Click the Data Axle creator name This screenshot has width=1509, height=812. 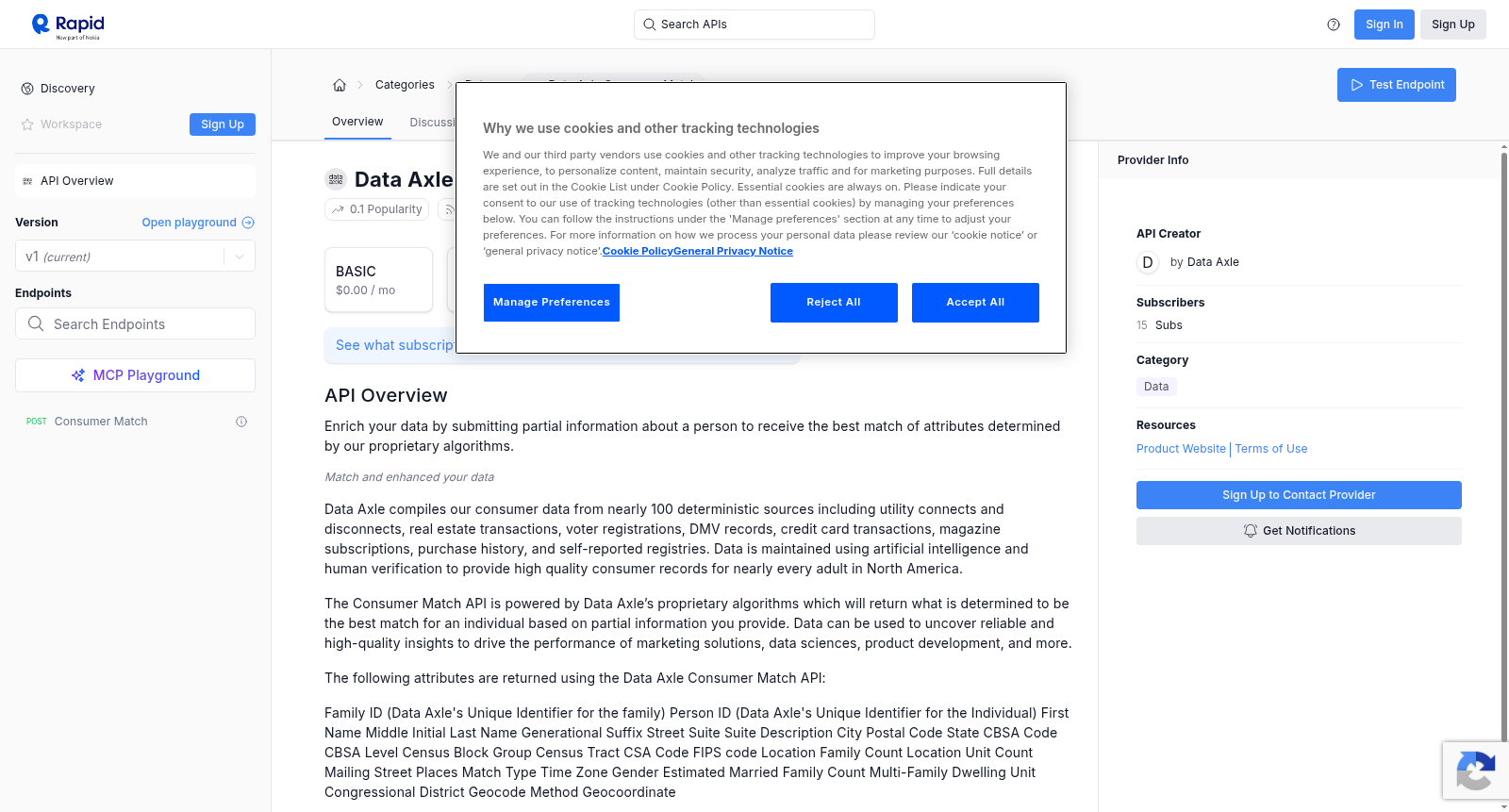coord(1213,262)
